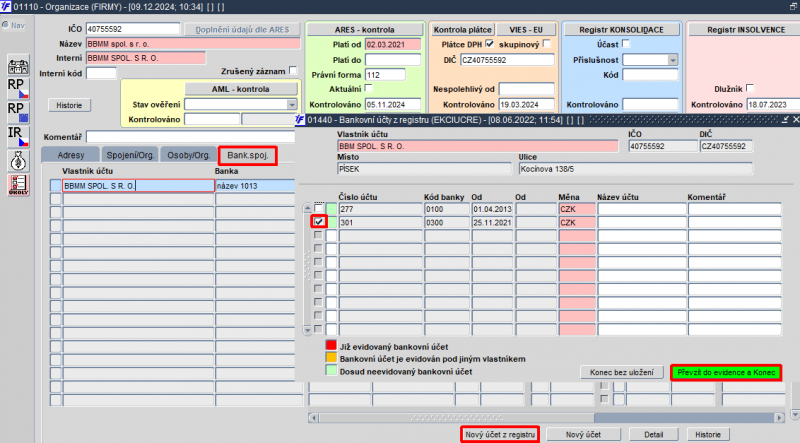Select the bank code 0300 cell
Viewport: 800px width, 443px height.
click(x=446, y=223)
